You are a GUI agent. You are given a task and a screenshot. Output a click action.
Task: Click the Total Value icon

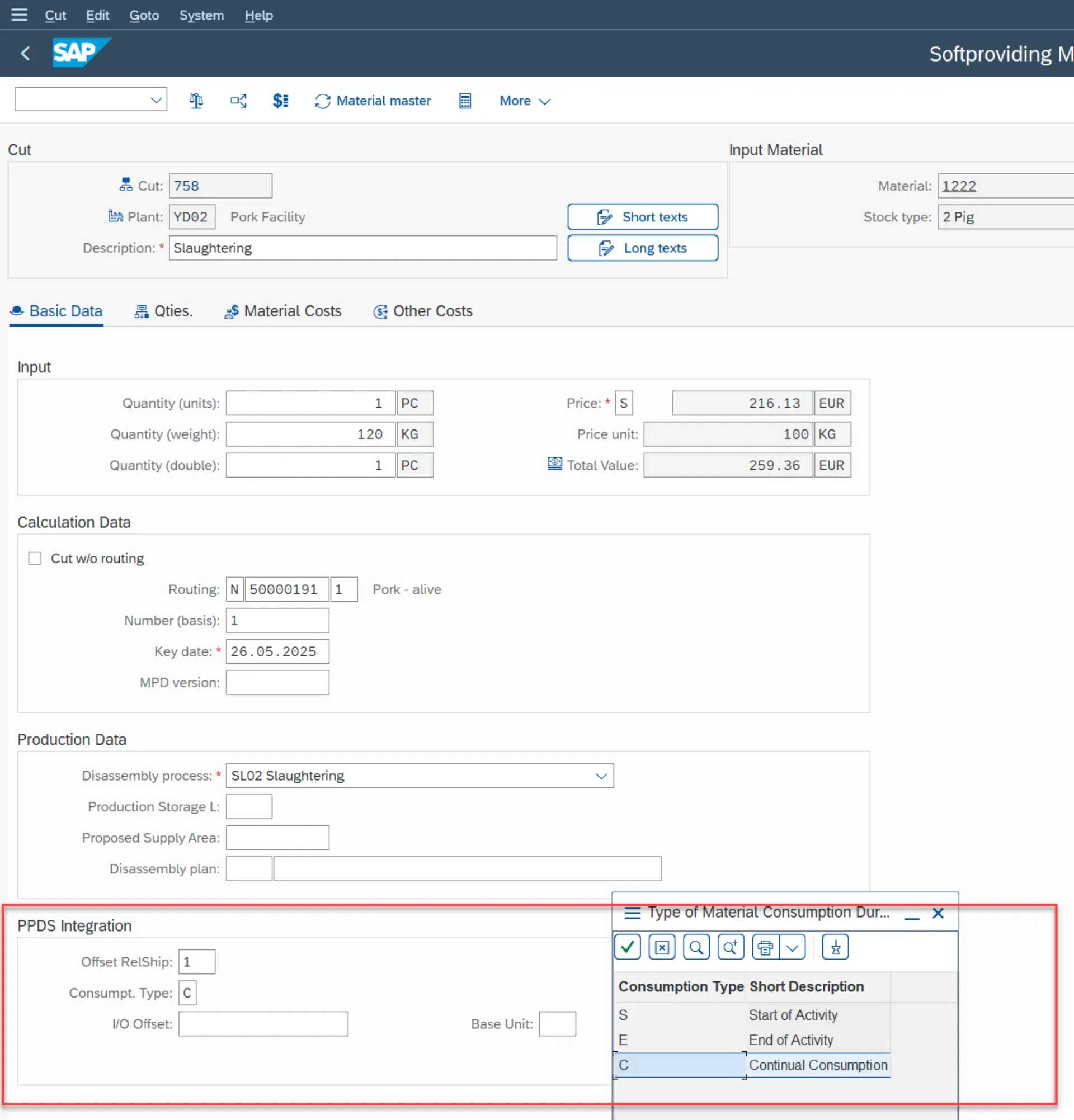[x=554, y=464]
